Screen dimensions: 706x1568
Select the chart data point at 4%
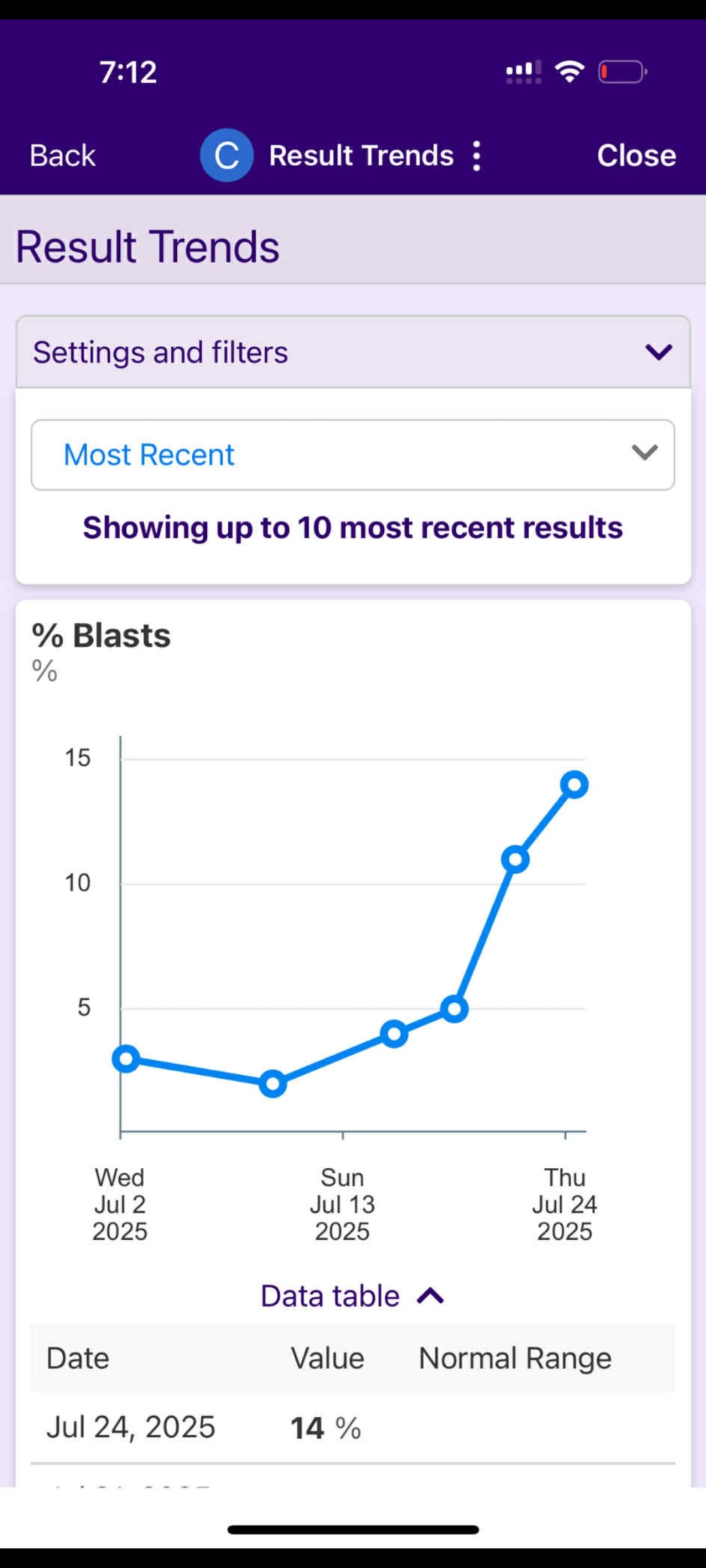pyautogui.click(x=394, y=1034)
